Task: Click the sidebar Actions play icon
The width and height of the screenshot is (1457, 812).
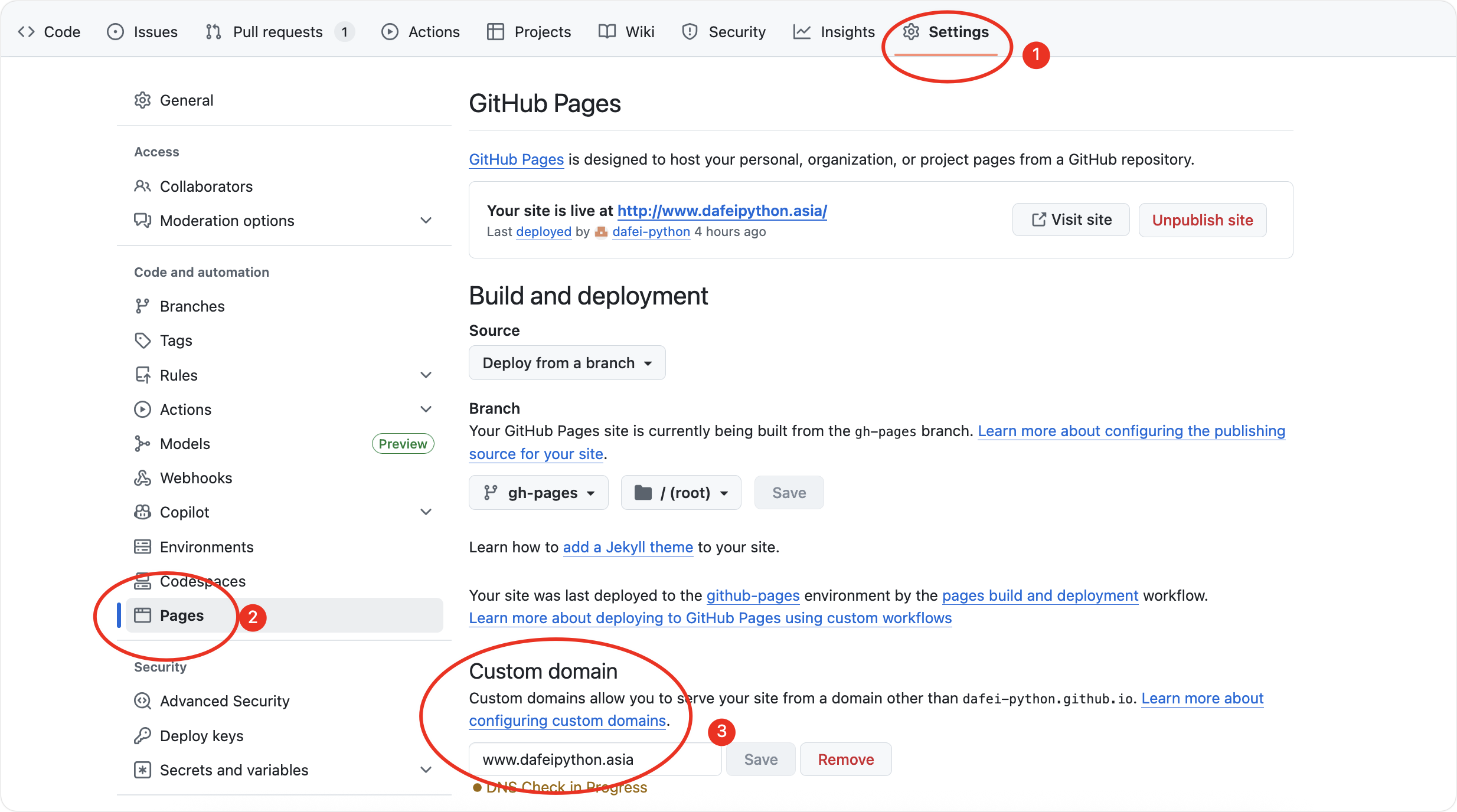Action: [142, 410]
